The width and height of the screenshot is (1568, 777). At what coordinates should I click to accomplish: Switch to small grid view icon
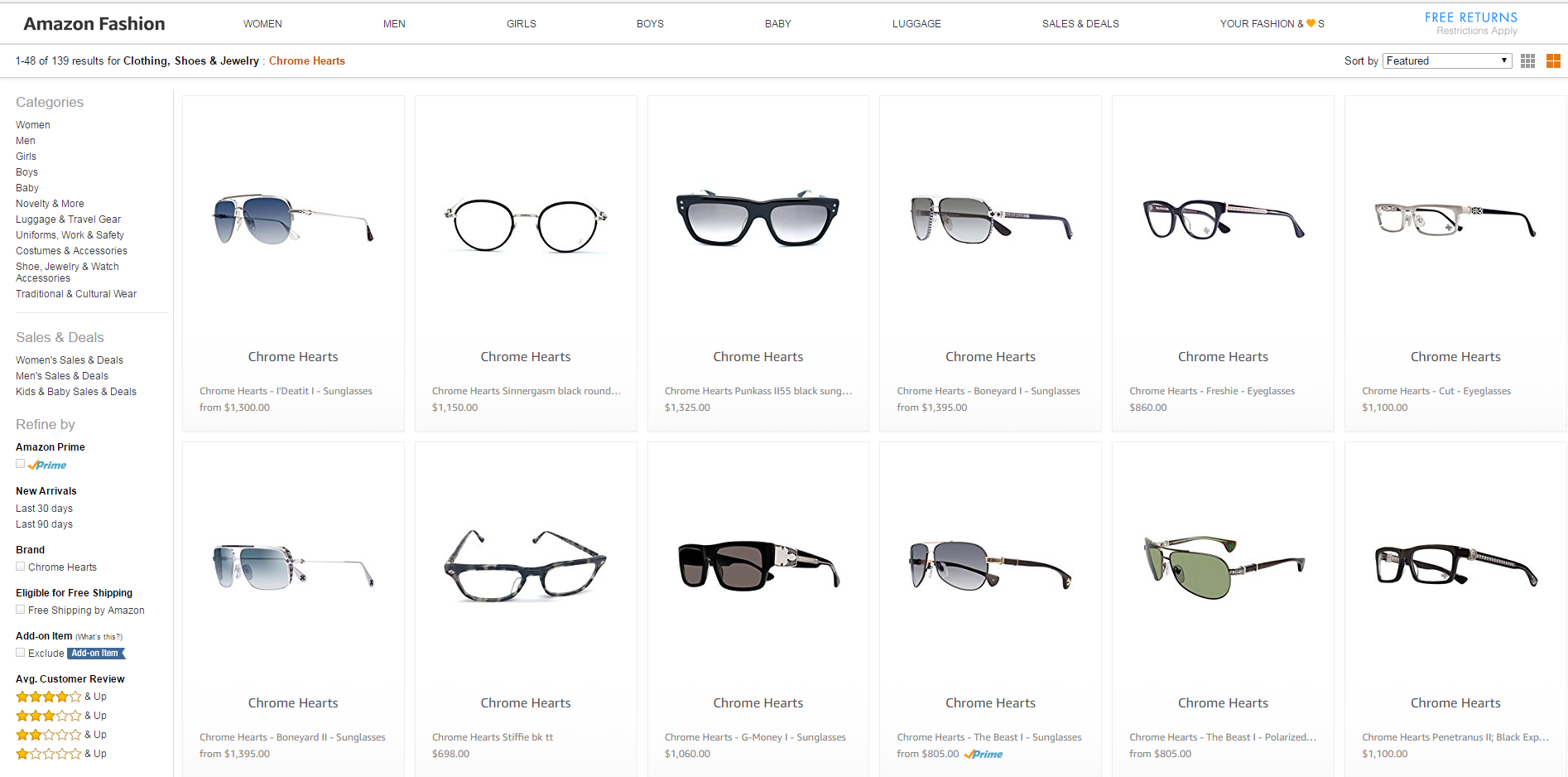coord(1527,61)
